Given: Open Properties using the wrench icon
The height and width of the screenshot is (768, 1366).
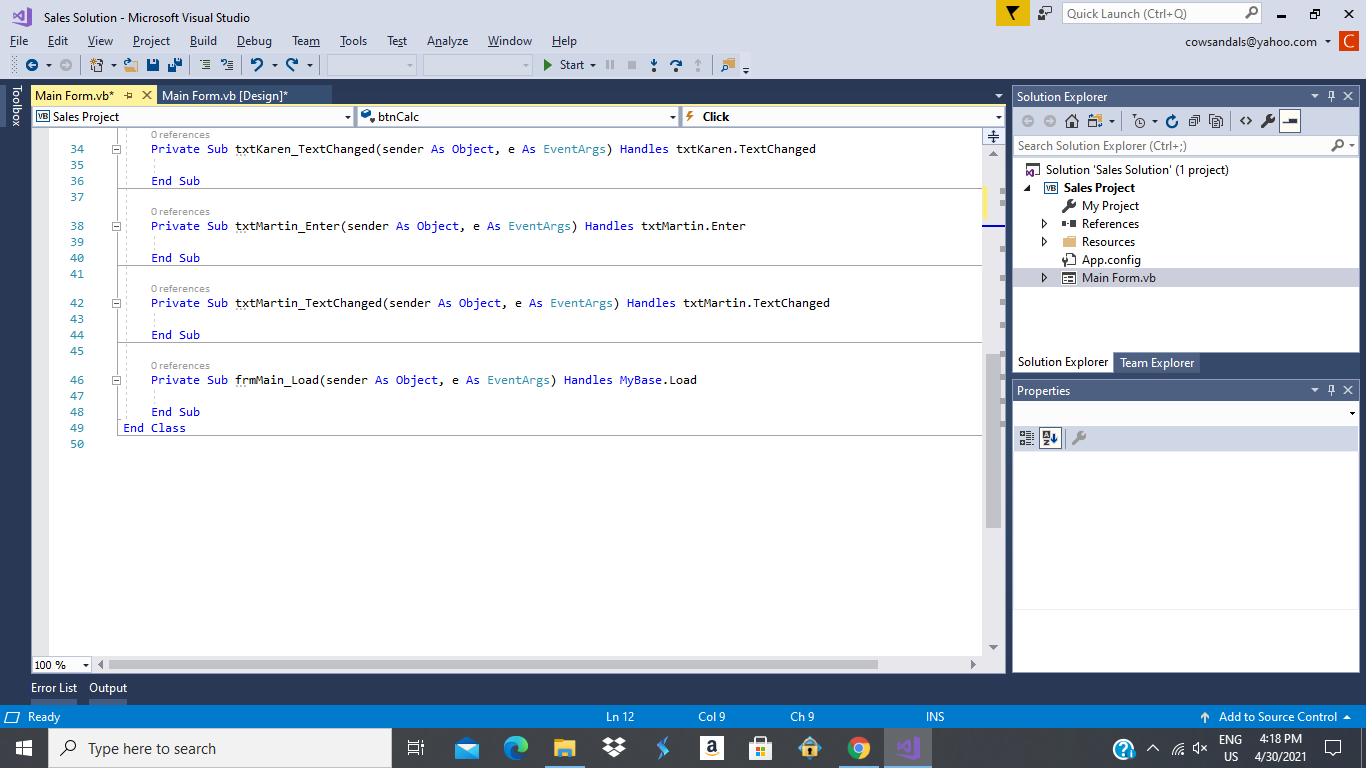Looking at the screenshot, I should click(1267, 121).
